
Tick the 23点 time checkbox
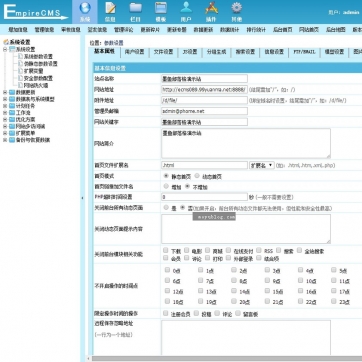tap(334, 301)
